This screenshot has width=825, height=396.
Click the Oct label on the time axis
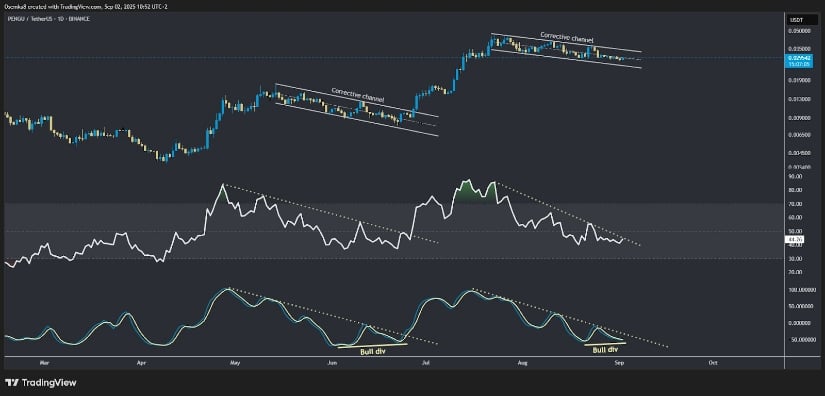coord(713,362)
